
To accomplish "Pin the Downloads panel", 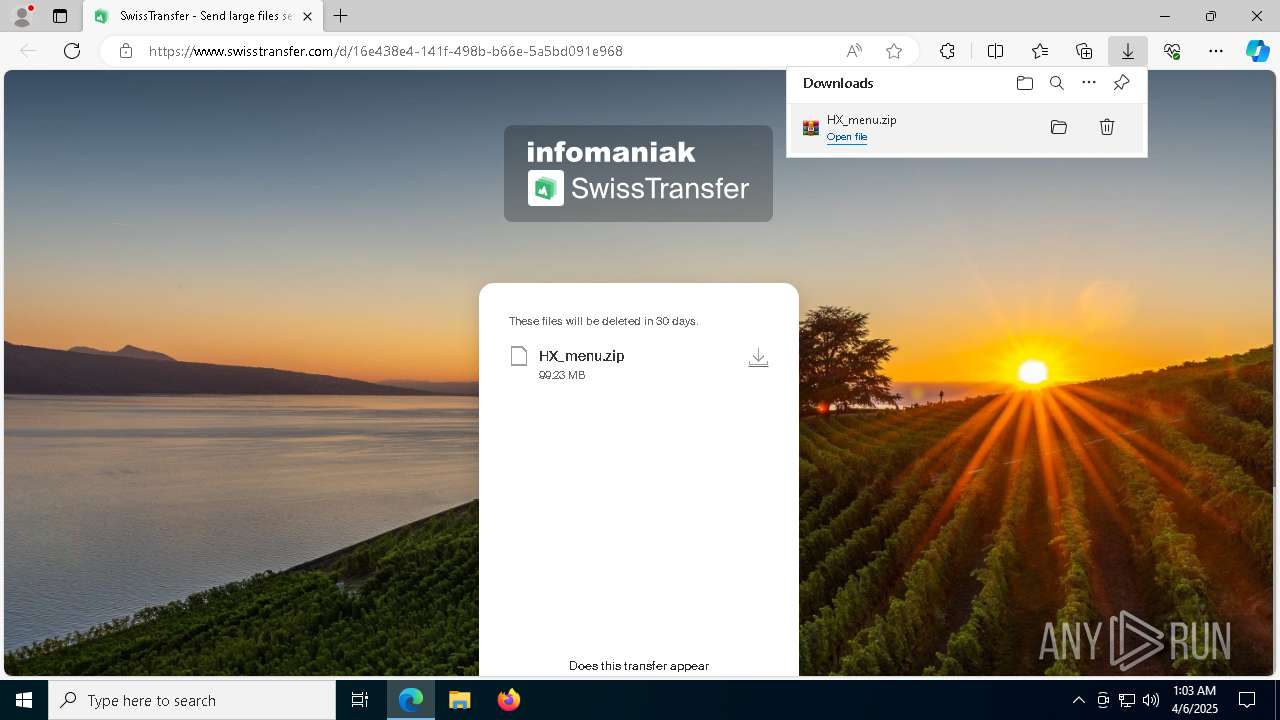I will [x=1121, y=83].
